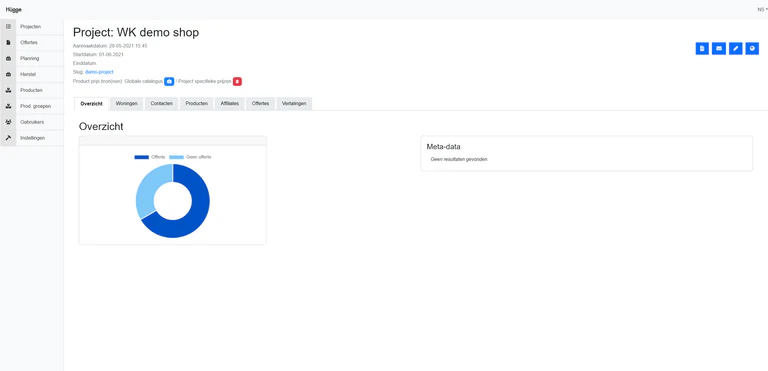Click the Hügge brand link
This screenshot has height=371, width=768.
tap(14, 9)
